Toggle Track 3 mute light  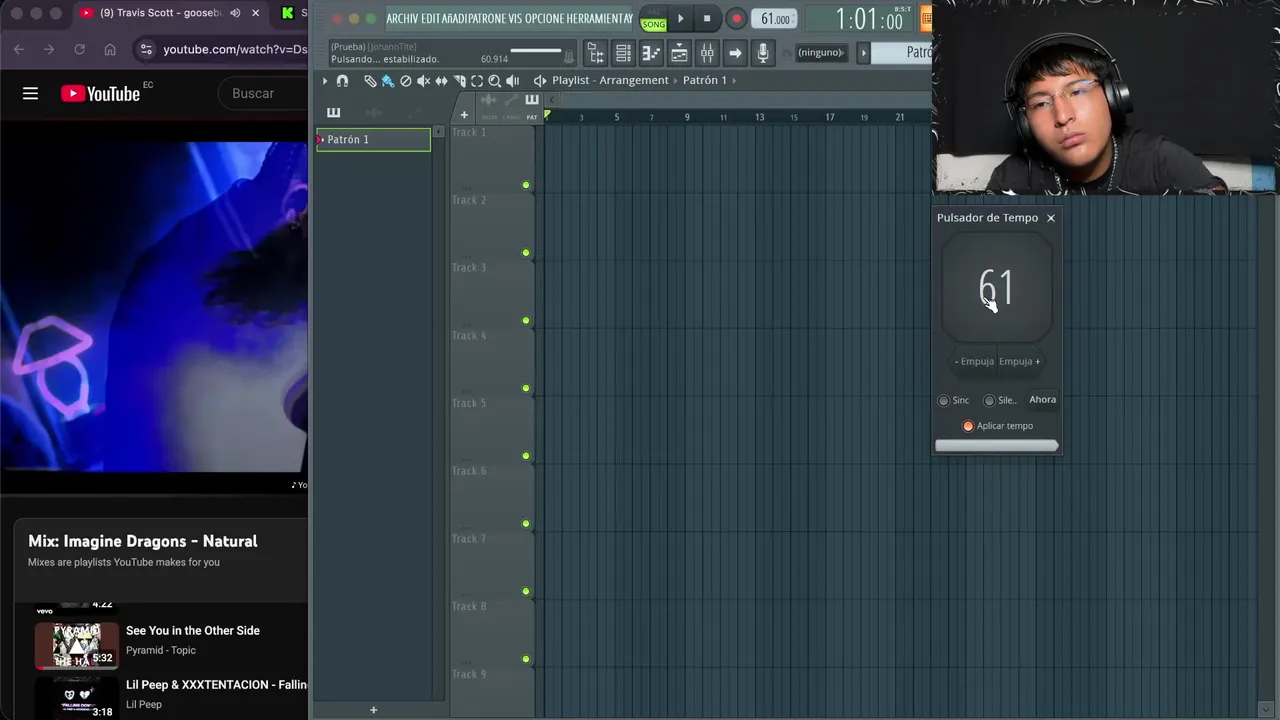526,321
